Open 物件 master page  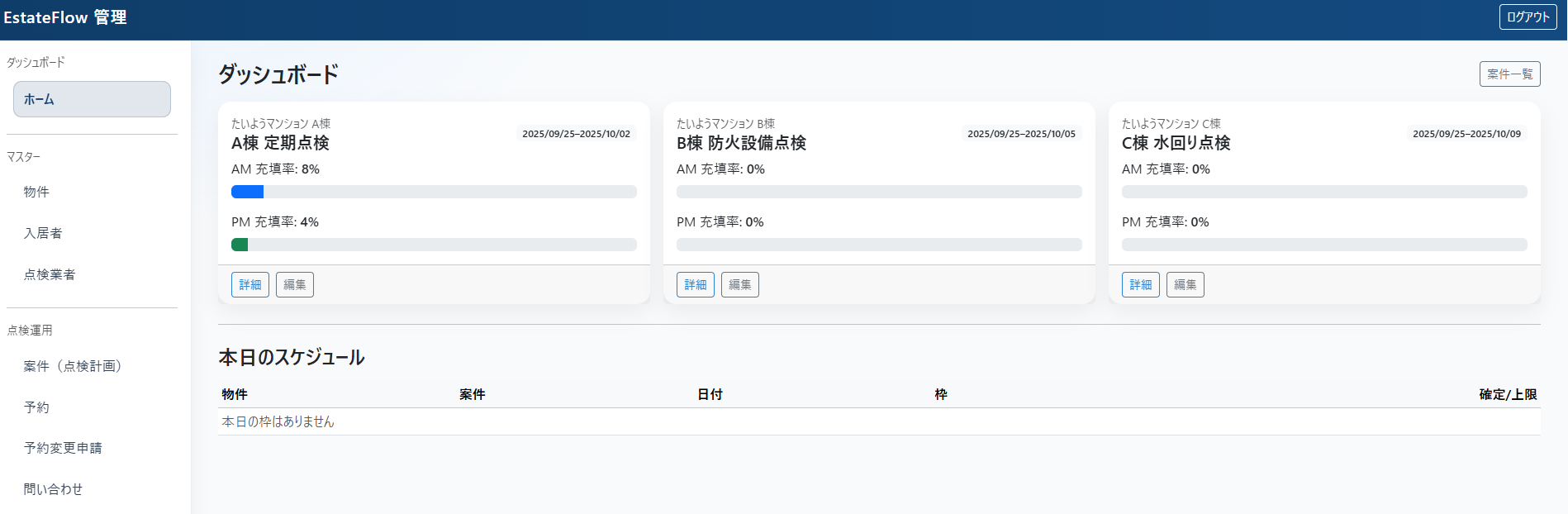[36, 192]
